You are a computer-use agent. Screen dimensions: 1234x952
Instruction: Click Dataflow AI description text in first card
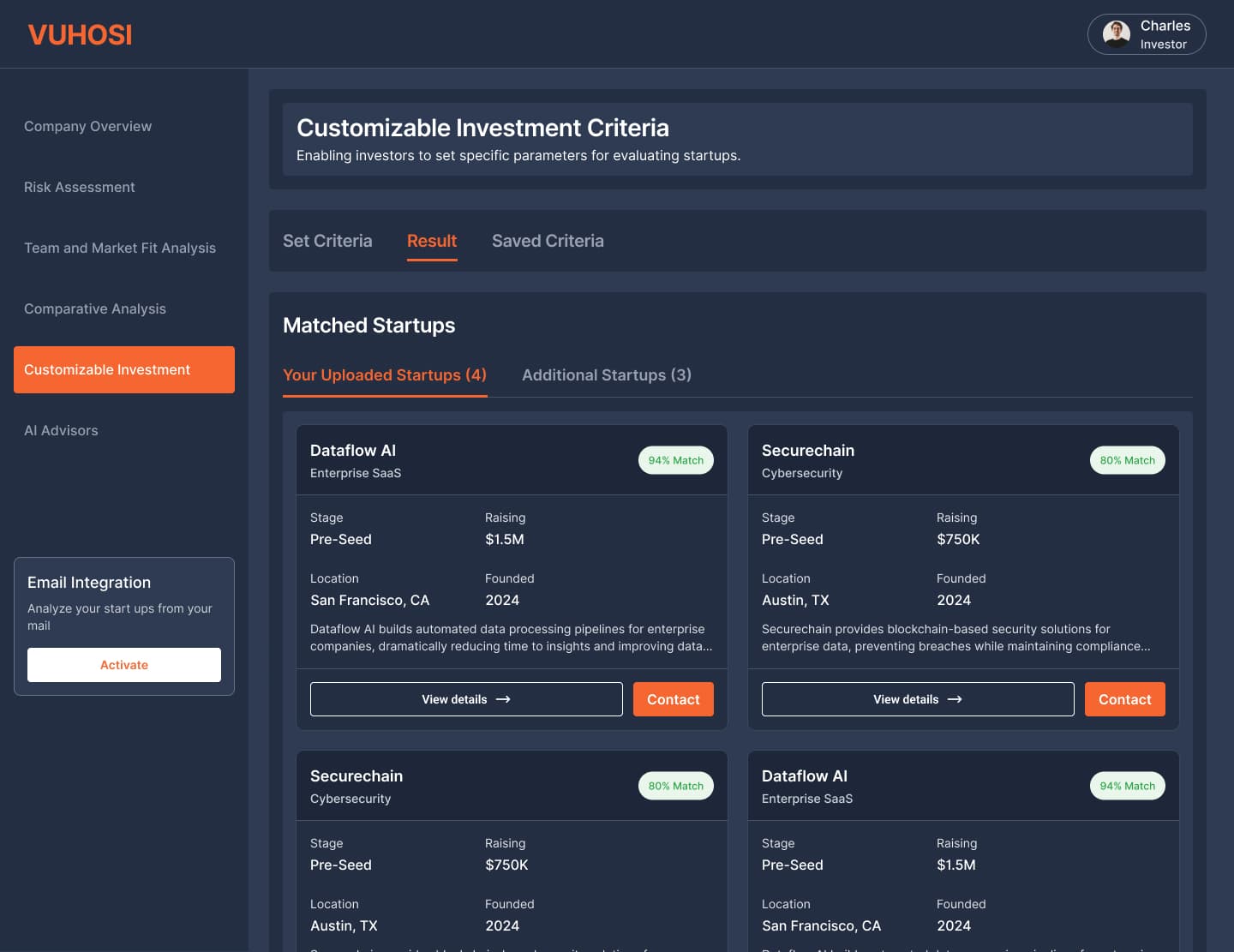click(512, 638)
